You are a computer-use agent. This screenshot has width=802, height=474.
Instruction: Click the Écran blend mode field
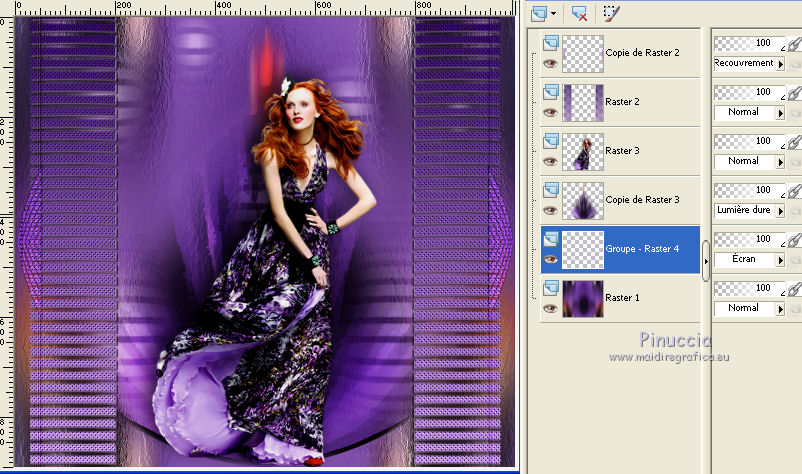coord(744,260)
